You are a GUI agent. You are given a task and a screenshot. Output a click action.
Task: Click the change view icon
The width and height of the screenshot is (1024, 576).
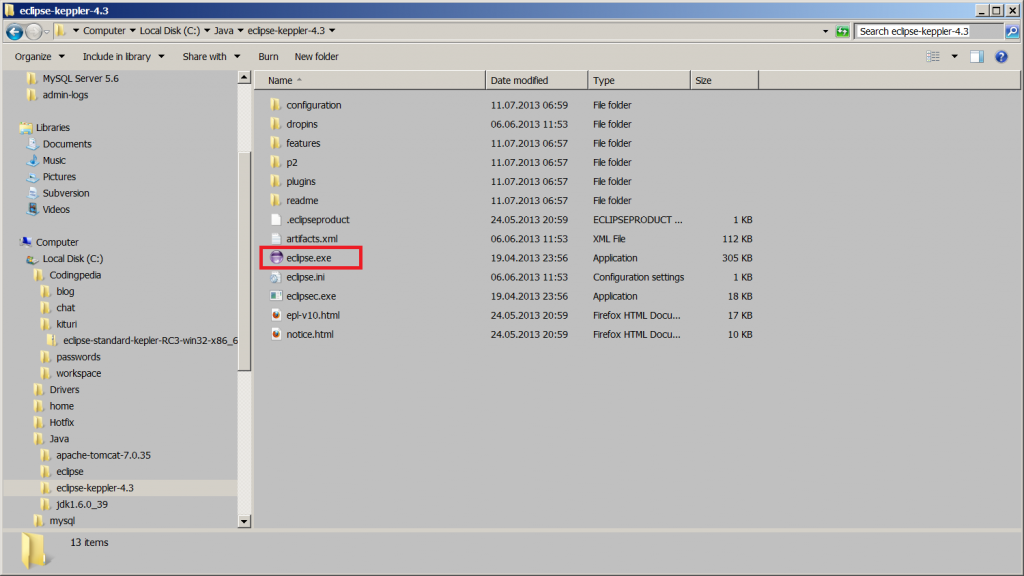click(x=933, y=57)
